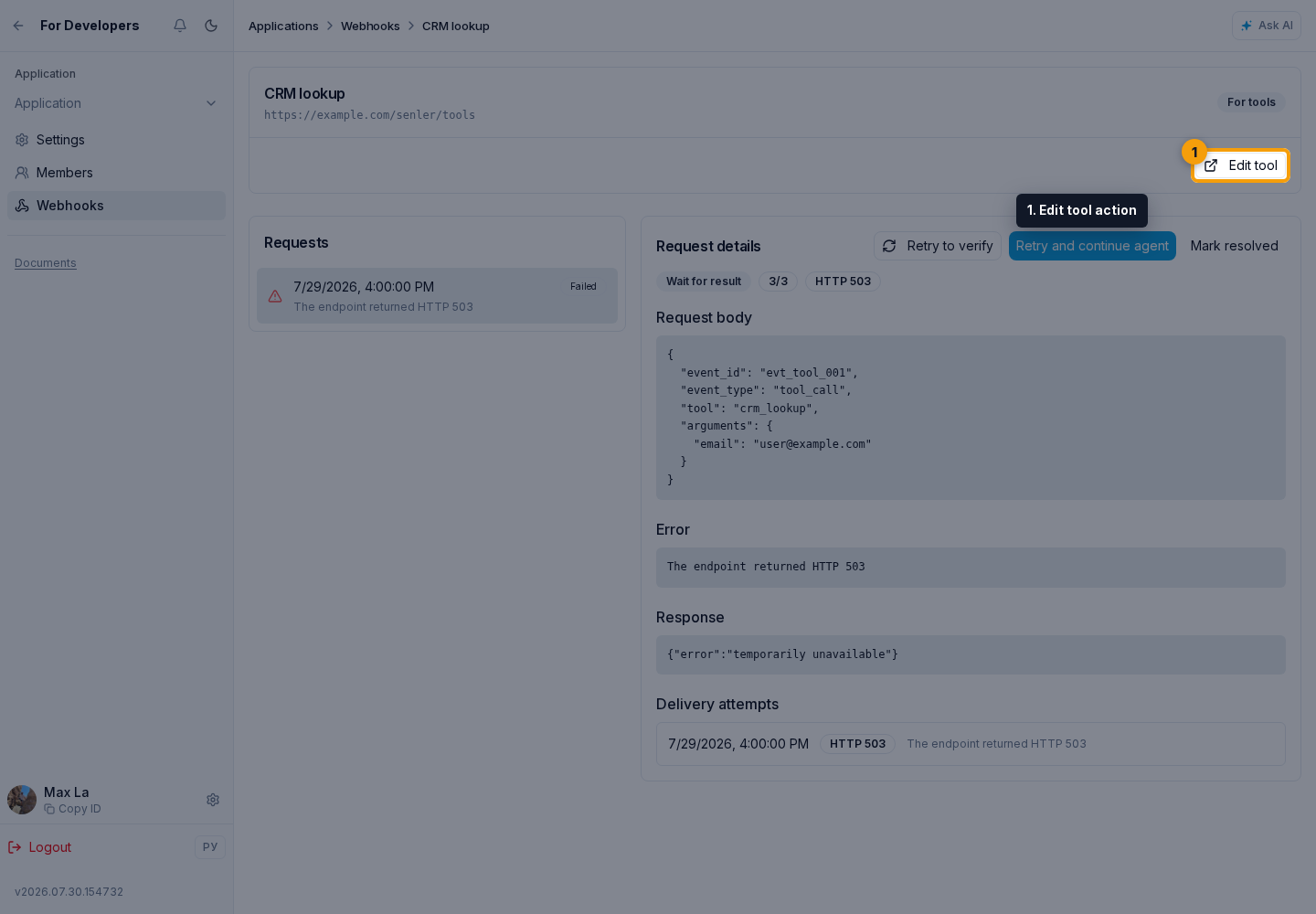Expand the Application dropdown
Viewport: 1316px width, 914px height.
(x=116, y=103)
